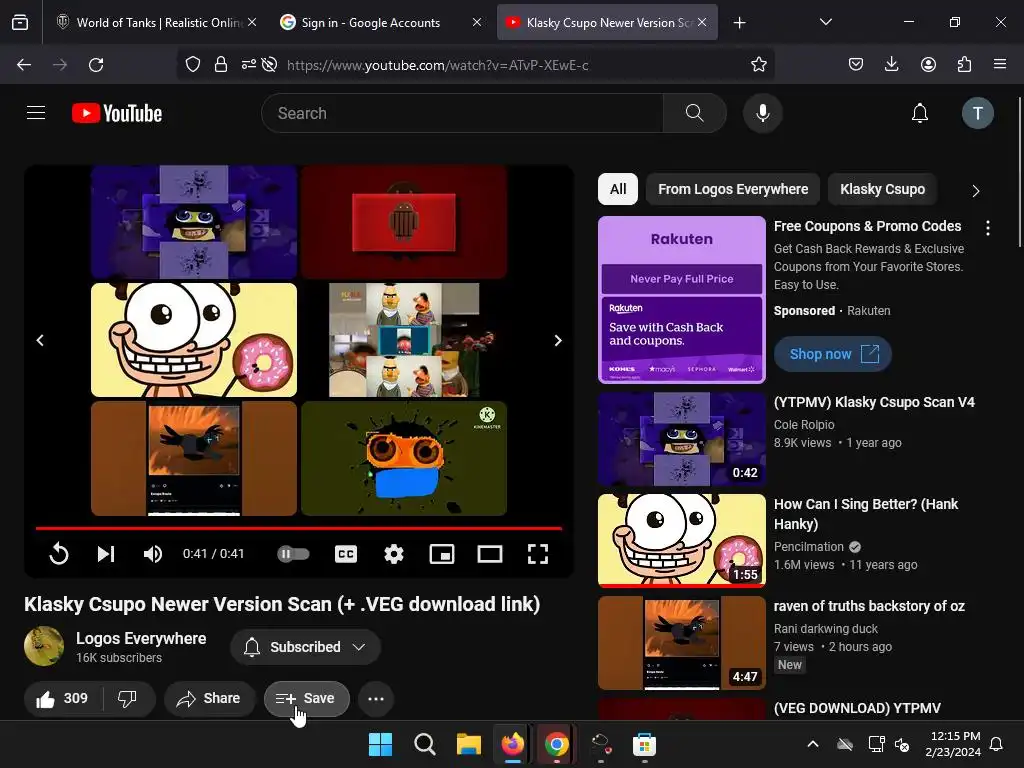Image resolution: width=1024 pixels, height=768 pixels.
Task: Open How Can I Sing Better thumbnail
Action: (x=682, y=540)
